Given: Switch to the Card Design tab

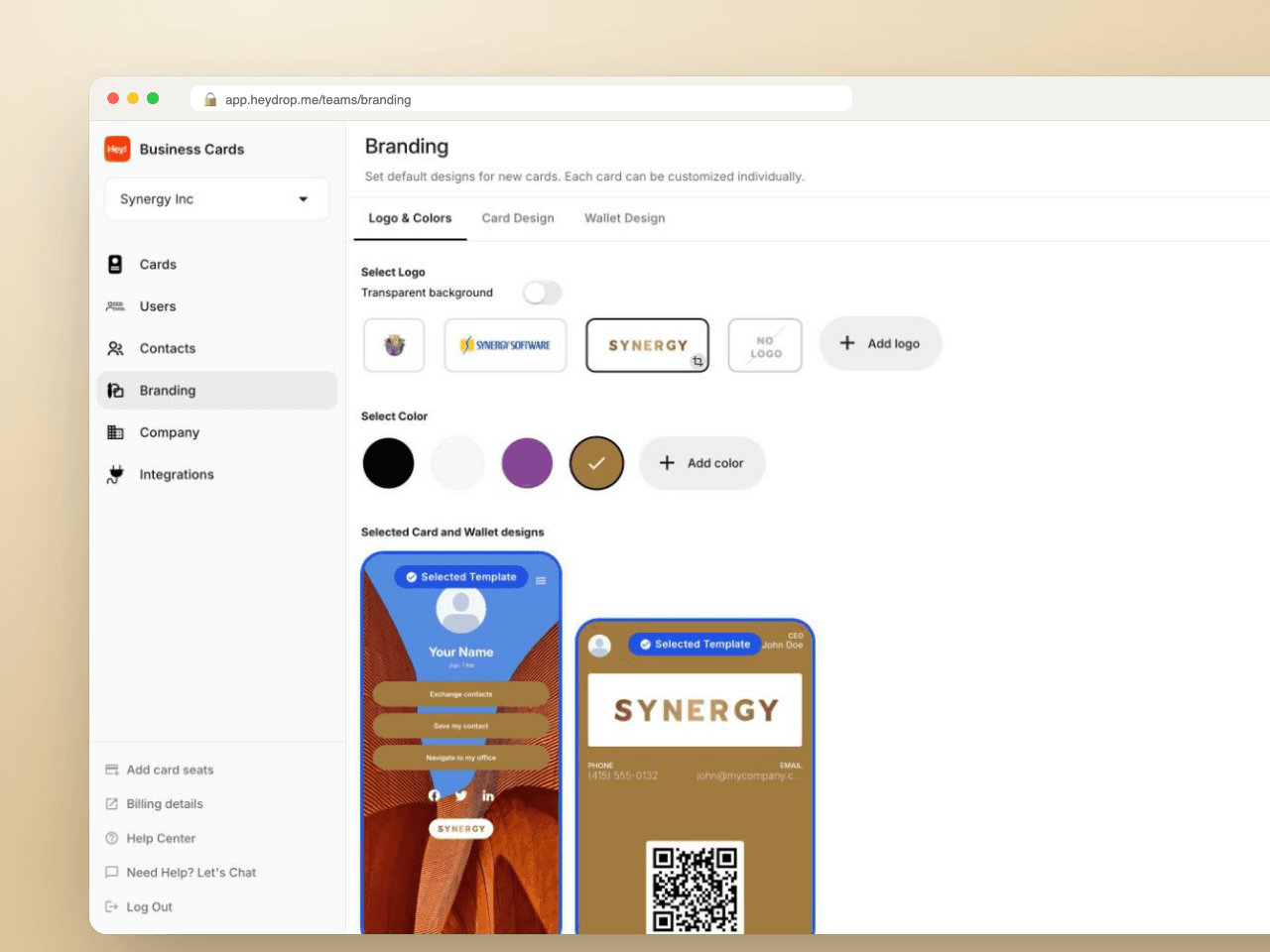Looking at the screenshot, I should click(x=518, y=218).
